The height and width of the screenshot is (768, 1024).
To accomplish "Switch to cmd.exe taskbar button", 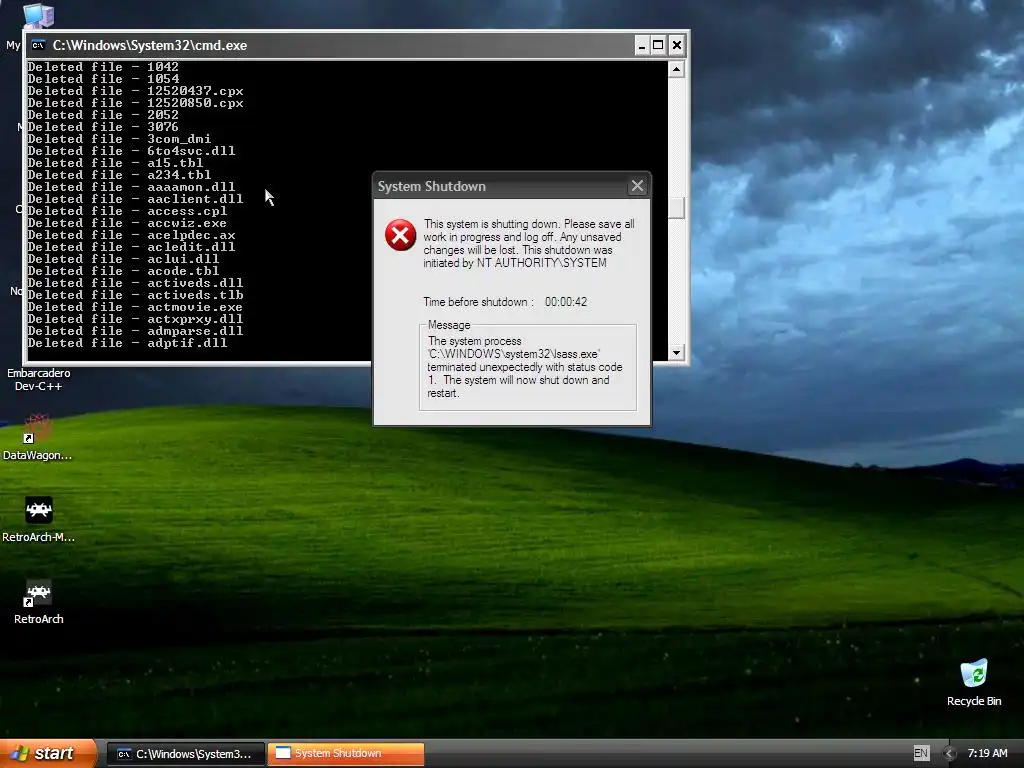I will click(186, 754).
